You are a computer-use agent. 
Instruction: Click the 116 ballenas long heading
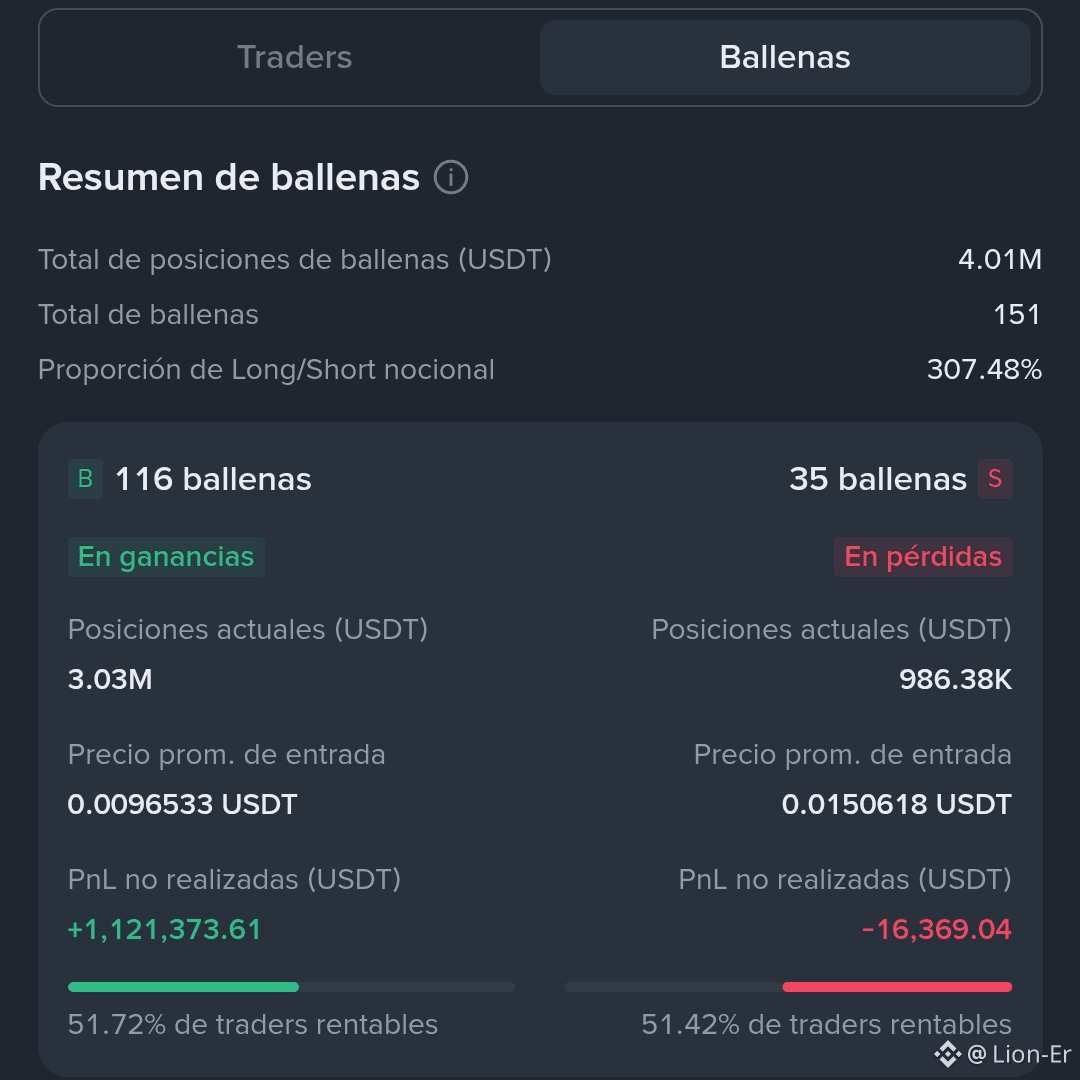click(x=213, y=479)
